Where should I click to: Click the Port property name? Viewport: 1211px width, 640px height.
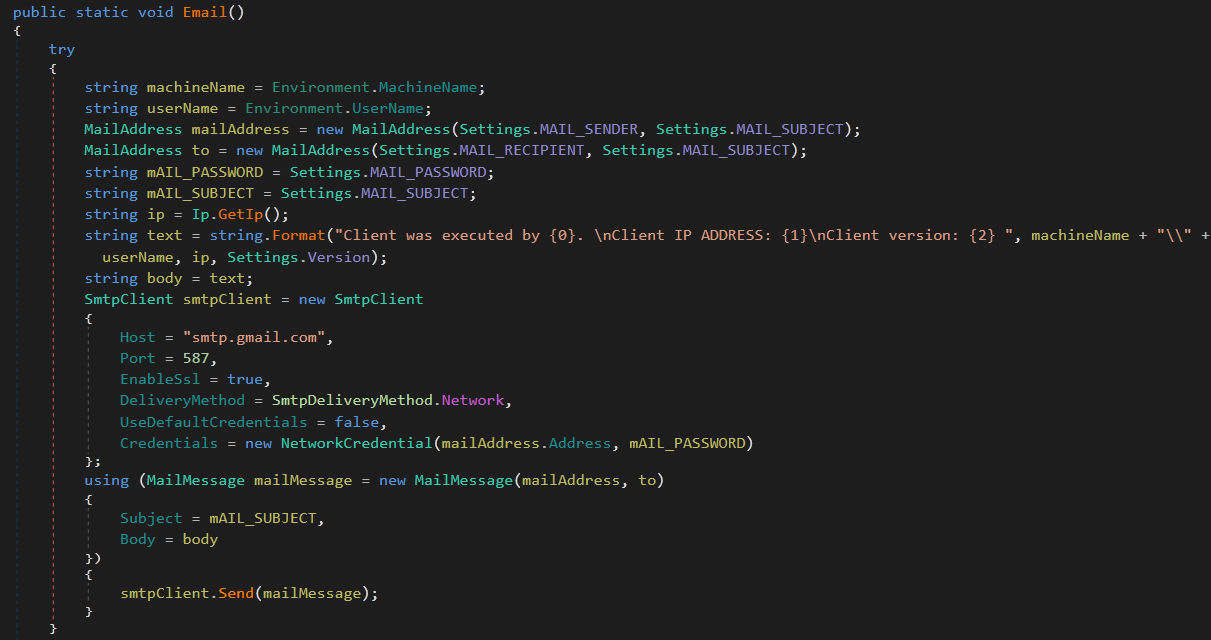(x=138, y=358)
